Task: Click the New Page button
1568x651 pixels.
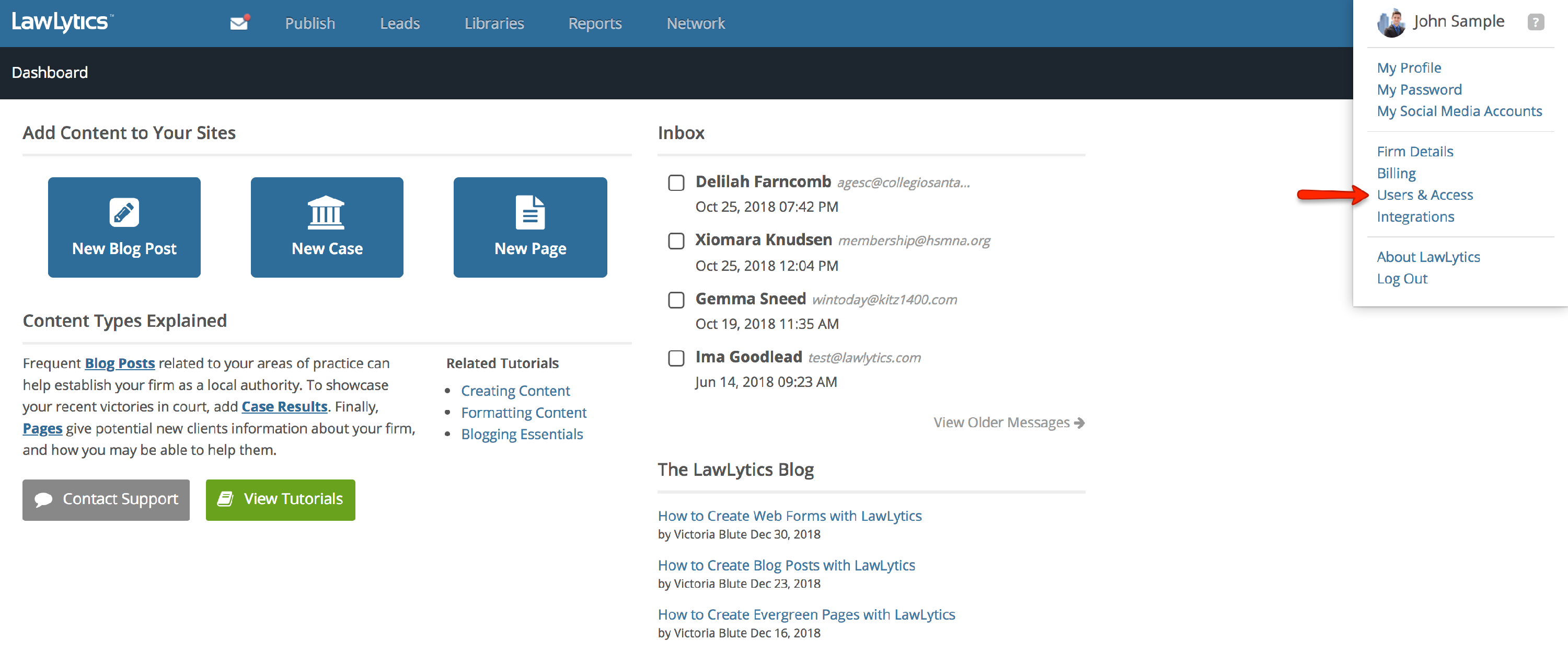Action: (x=530, y=227)
